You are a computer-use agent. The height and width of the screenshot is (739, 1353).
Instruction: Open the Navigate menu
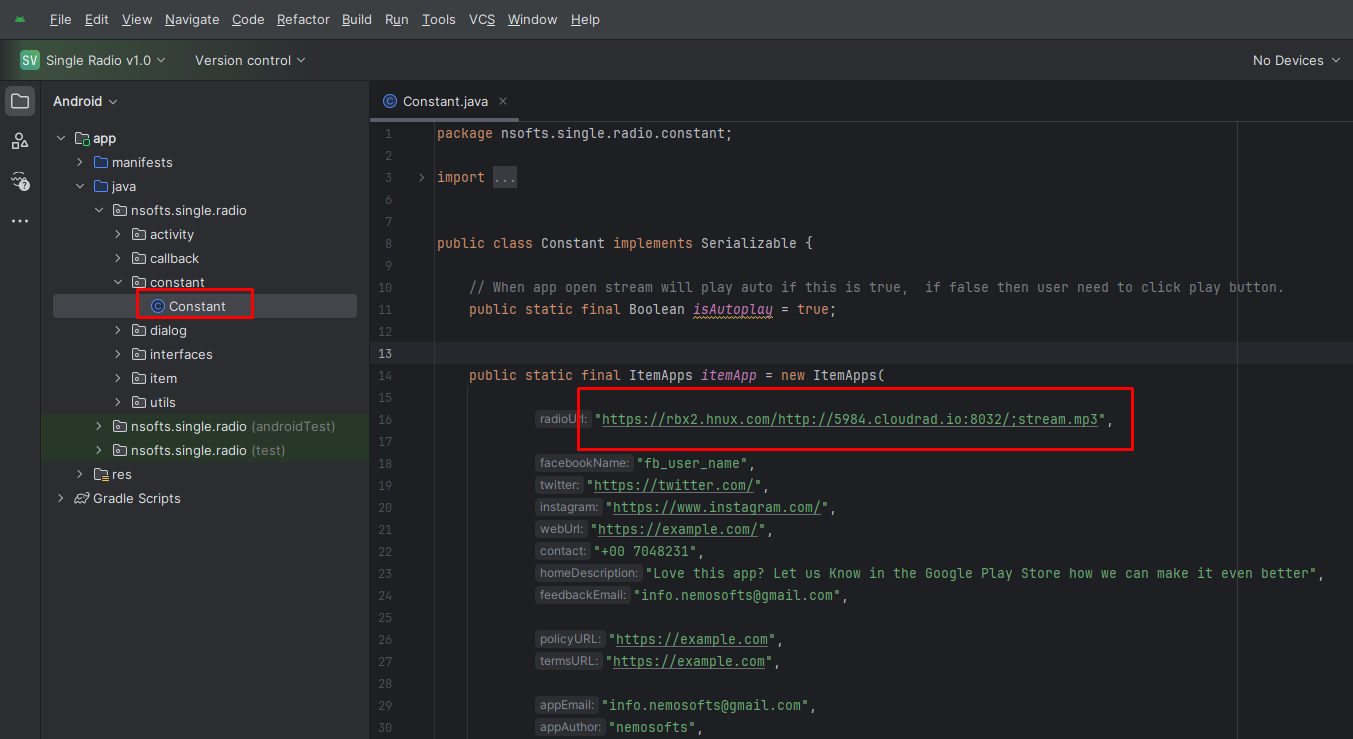(192, 20)
